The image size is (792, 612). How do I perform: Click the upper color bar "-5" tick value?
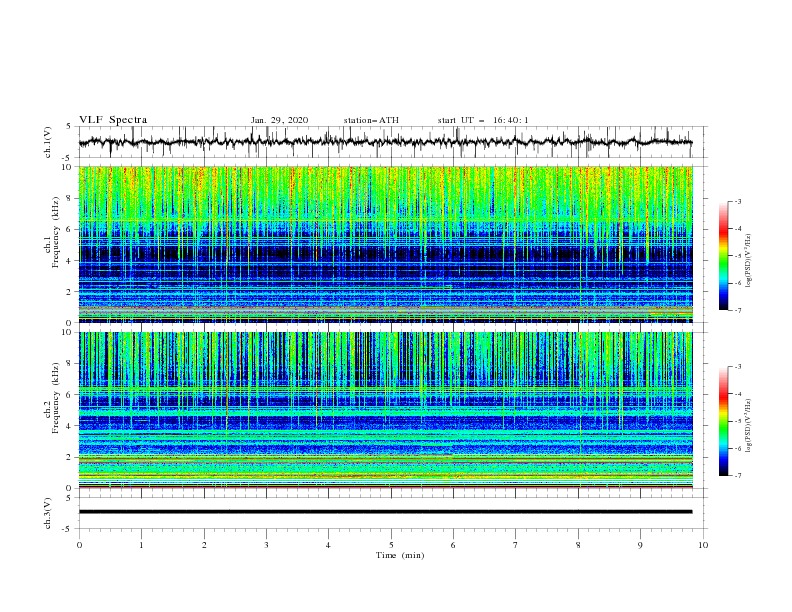[x=738, y=256]
